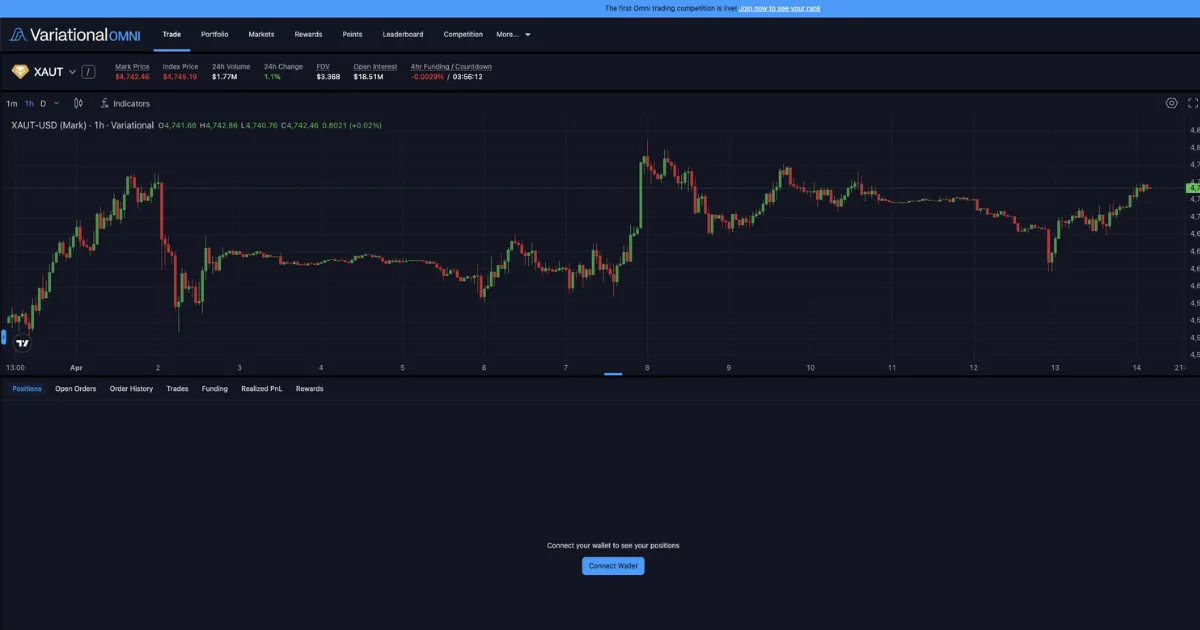Expand the More navigation menu
This screenshot has height=630, width=1200.
point(513,34)
